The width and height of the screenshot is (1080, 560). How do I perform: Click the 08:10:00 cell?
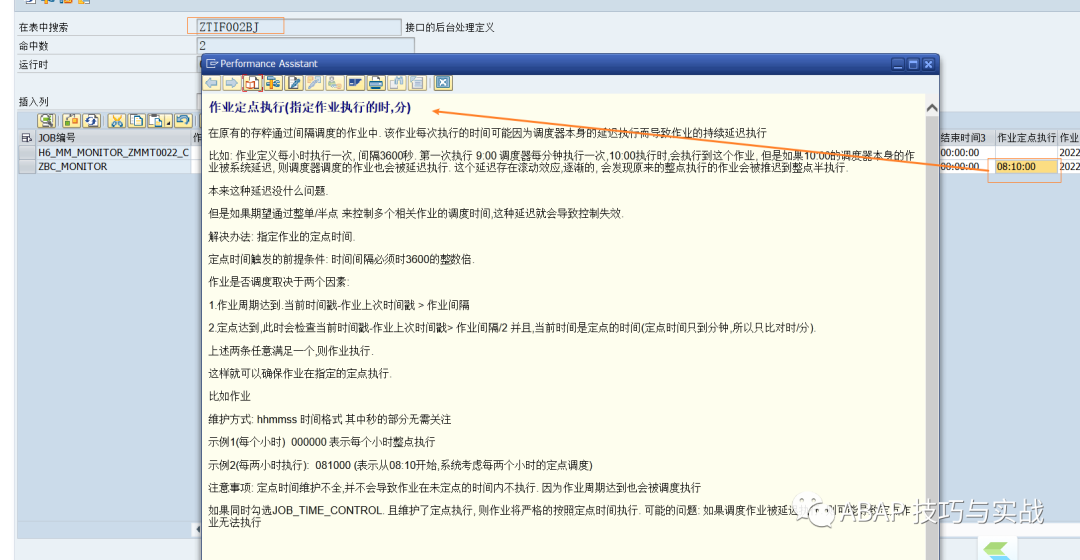[x=1026, y=166]
